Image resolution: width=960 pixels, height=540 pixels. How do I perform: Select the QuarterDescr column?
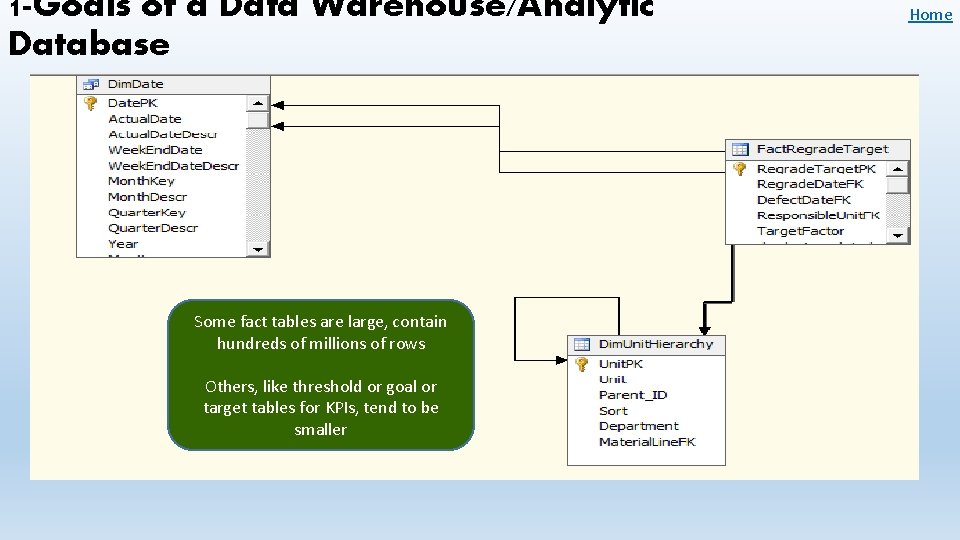pyautogui.click(x=152, y=228)
